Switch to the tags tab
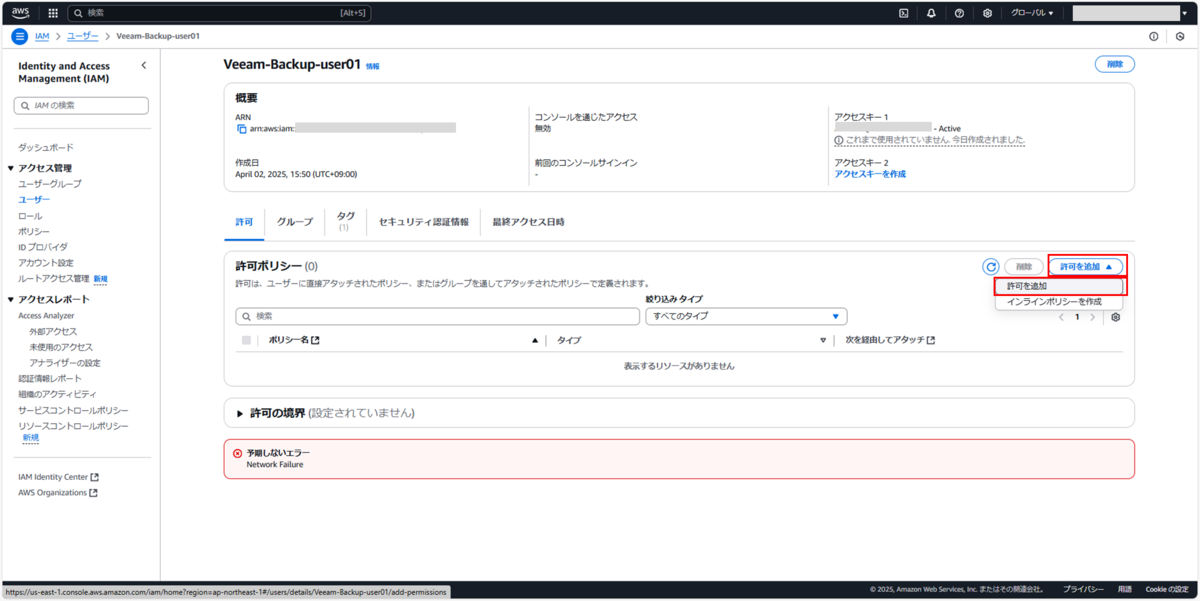This screenshot has width=1200, height=601. click(x=346, y=221)
